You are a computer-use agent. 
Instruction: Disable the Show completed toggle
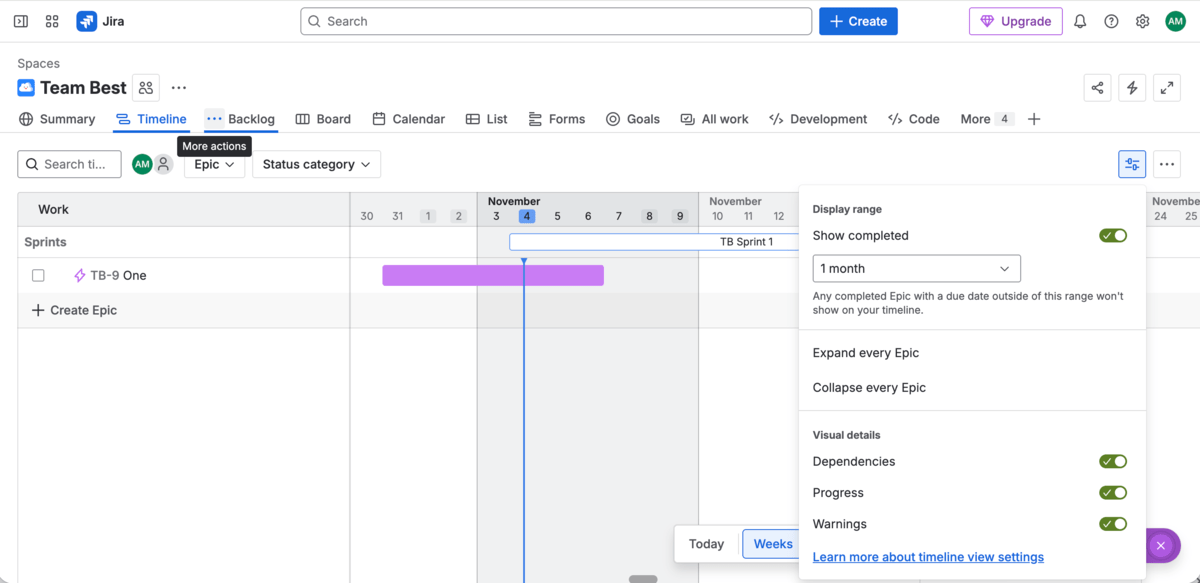click(x=1113, y=235)
